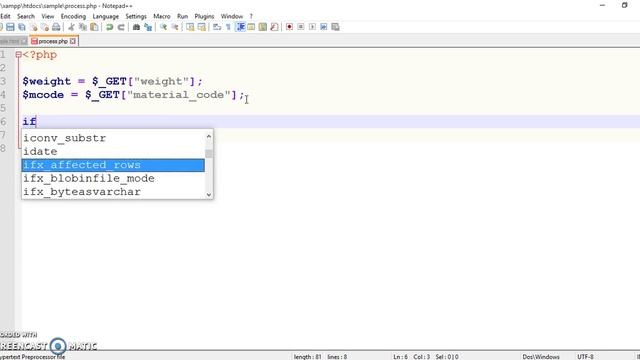640x360 pixels.
Task: Collapse the fold marker beside <?php
Action: 18,54
